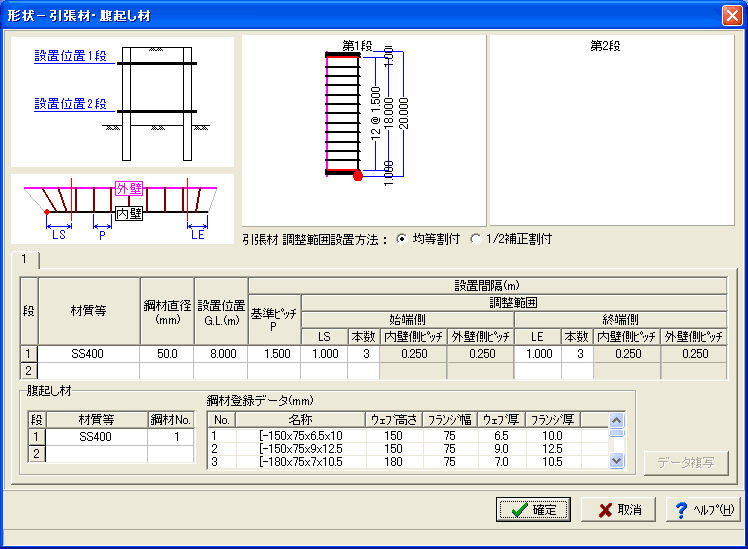
Task: Click red start-point marker in 第1段 preview
Action: (358, 176)
